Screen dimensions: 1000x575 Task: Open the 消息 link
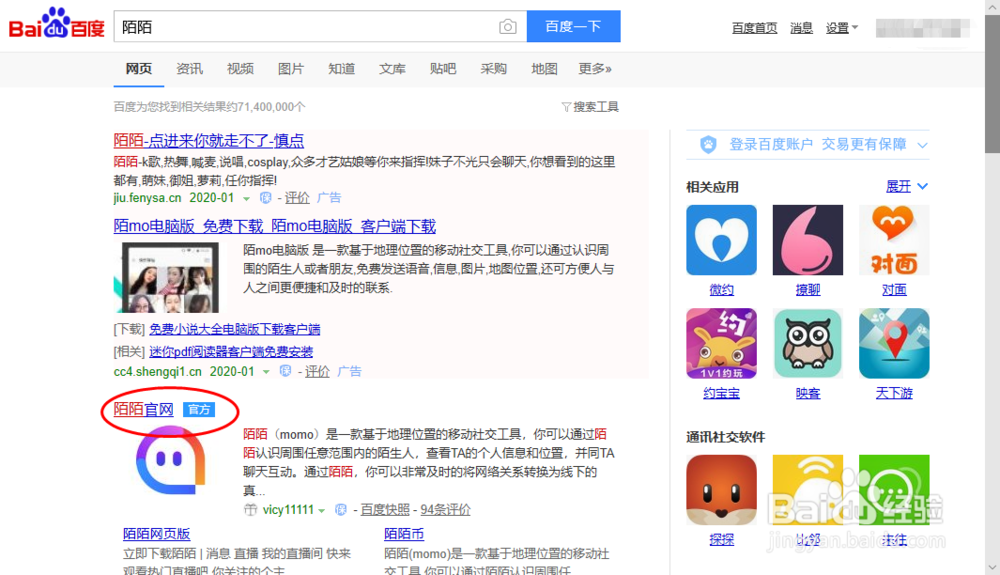tap(801, 27)
